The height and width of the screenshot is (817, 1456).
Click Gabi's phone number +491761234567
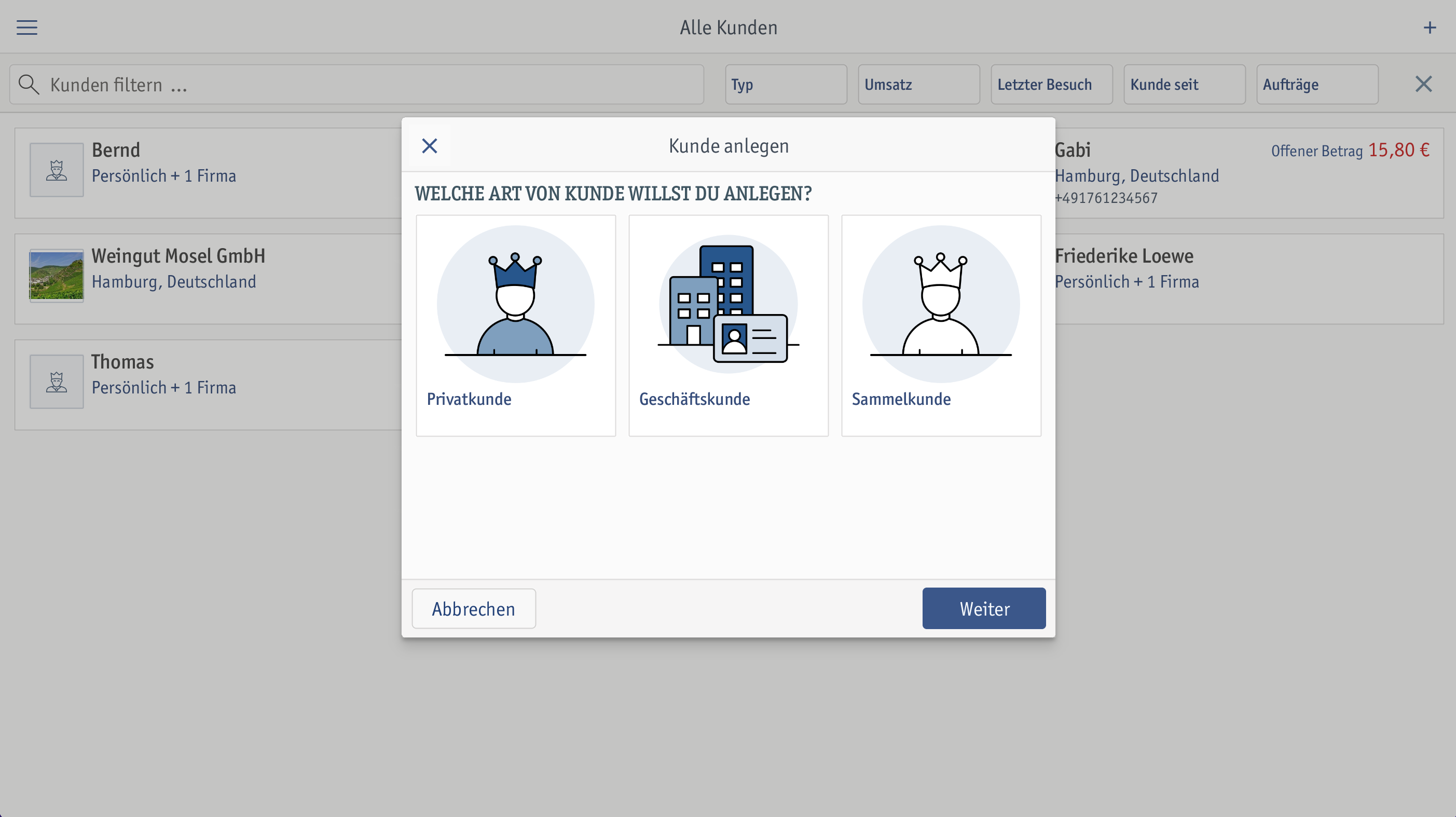tap(1106, 198)
